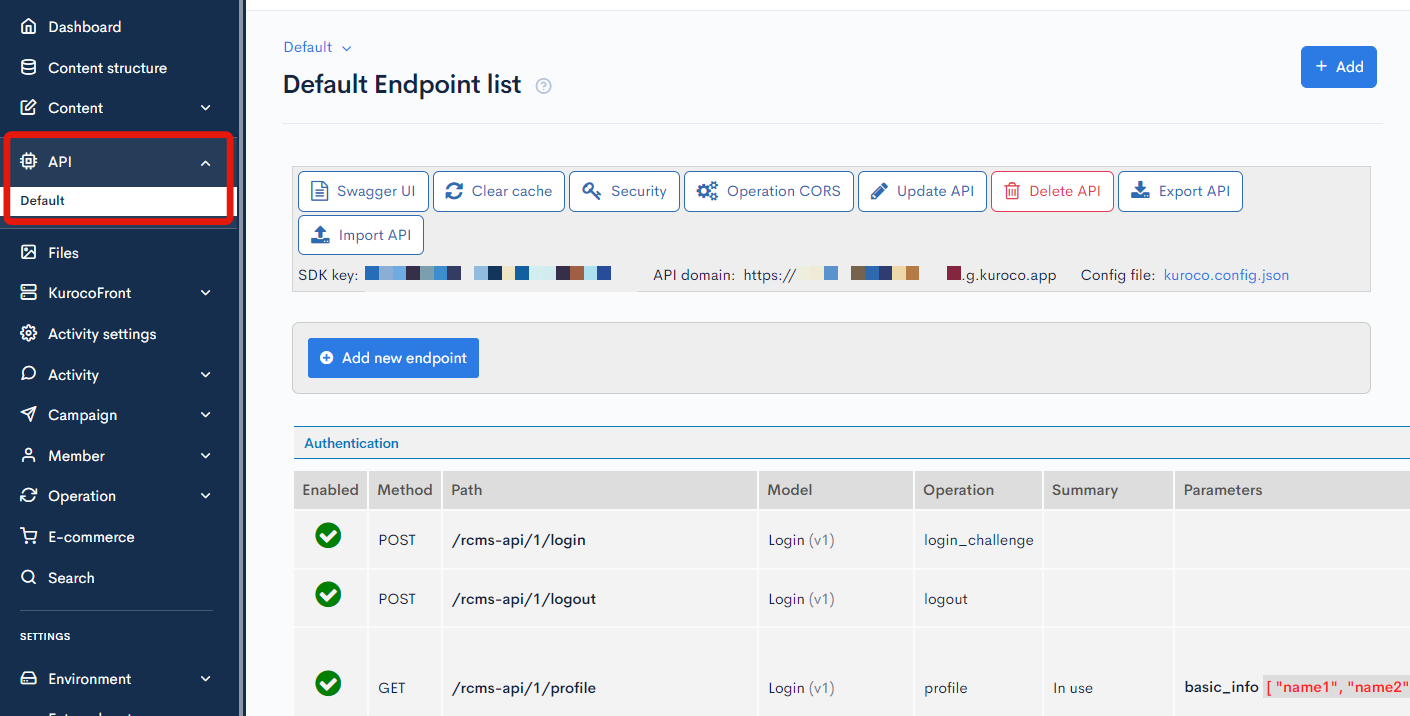Viewport: 1410px width, 716px height.
Task: Click the Import API button
Action: pyautogui.click(x=361, y=235)
